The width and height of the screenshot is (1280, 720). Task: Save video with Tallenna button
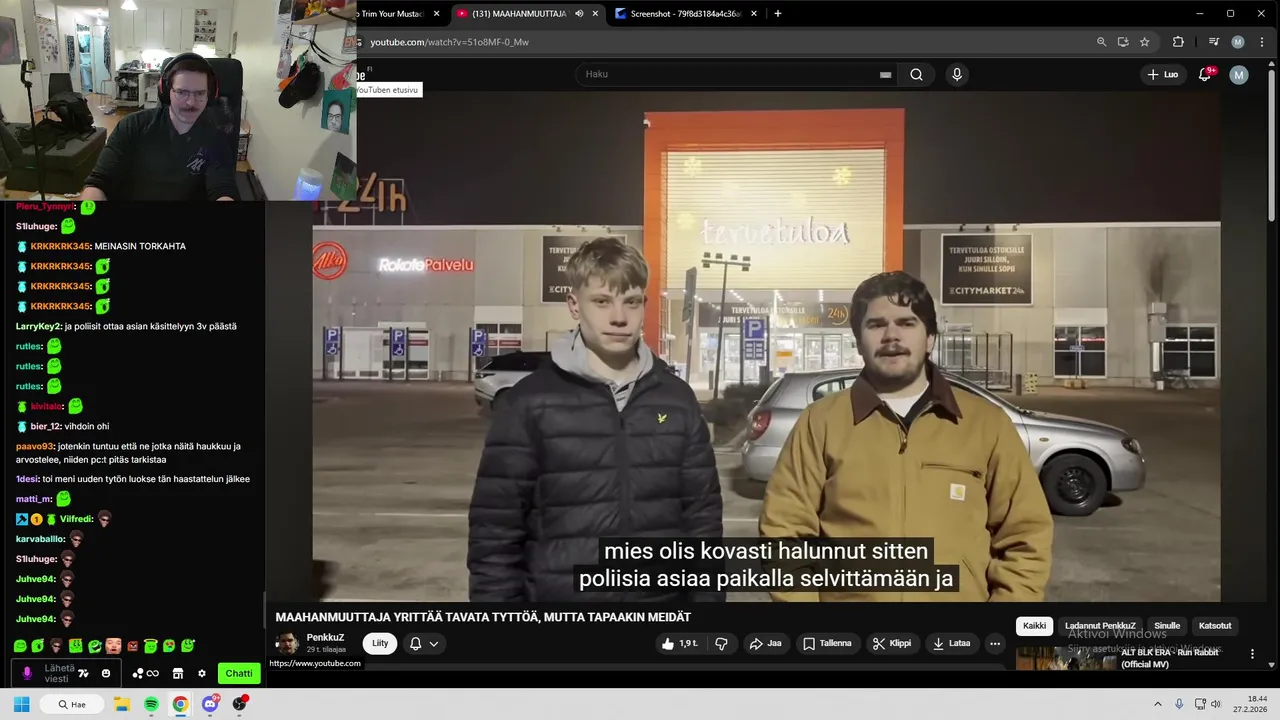tap(828, 643)
